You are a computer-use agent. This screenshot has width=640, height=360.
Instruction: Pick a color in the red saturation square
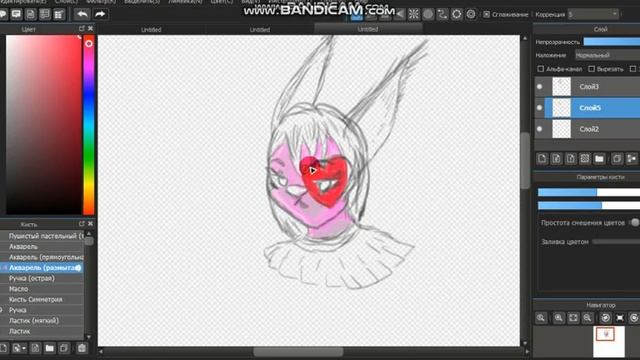tap(43, 124)
